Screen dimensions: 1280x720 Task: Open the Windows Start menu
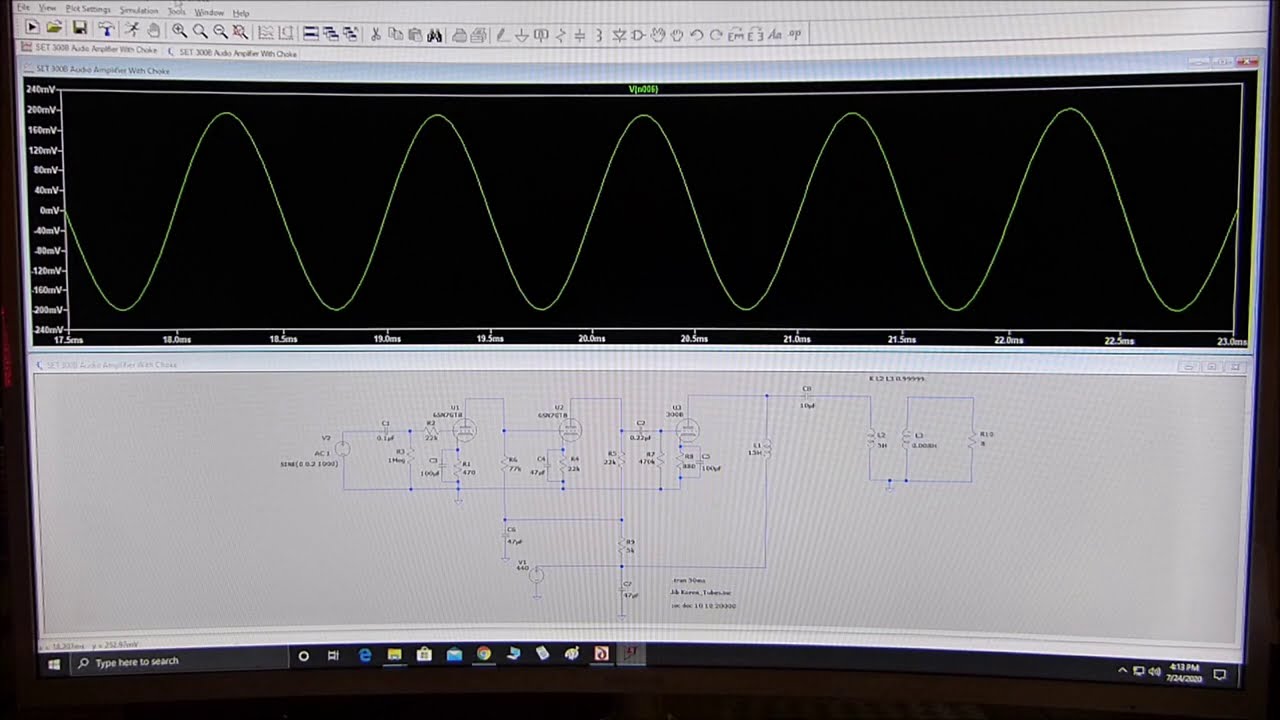click(53, 662)
